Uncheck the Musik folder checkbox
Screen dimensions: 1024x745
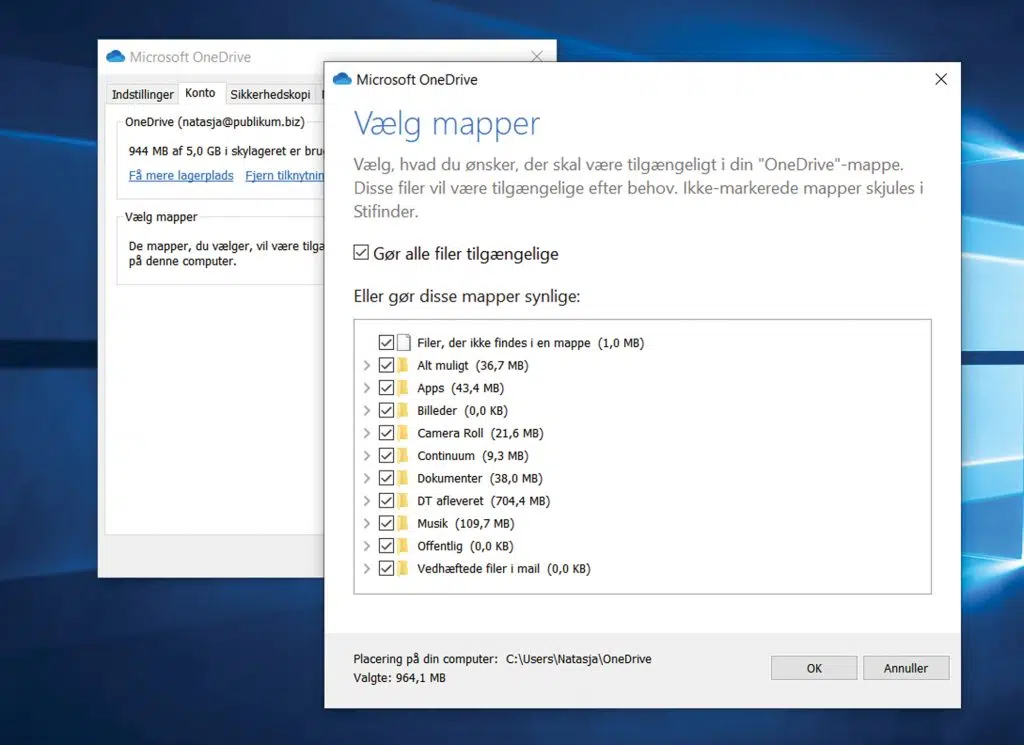386,523
